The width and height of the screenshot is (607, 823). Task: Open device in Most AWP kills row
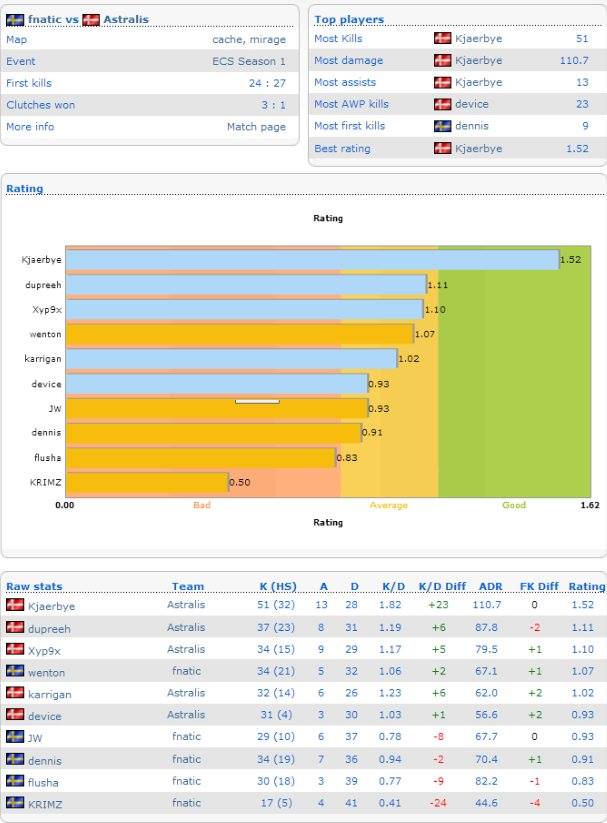(472, 104)
